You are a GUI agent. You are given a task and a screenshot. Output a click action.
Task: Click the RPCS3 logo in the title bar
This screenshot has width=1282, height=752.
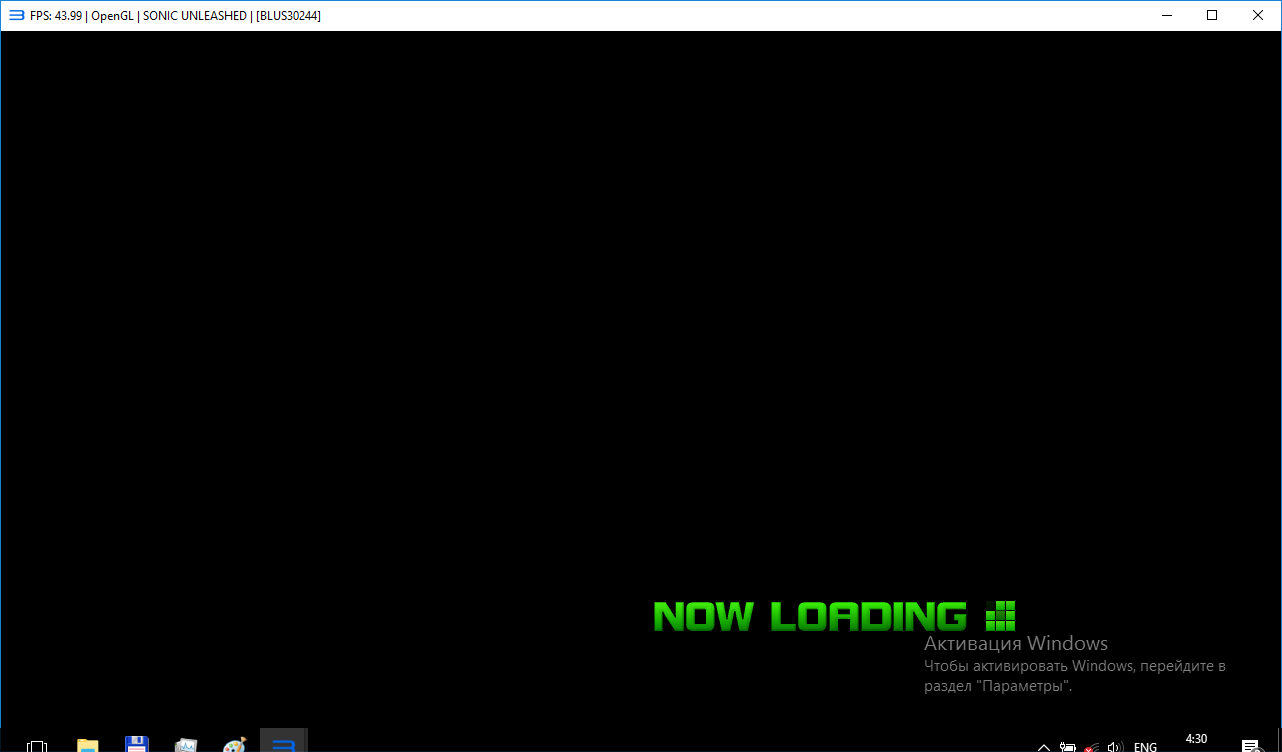point(16,15)
